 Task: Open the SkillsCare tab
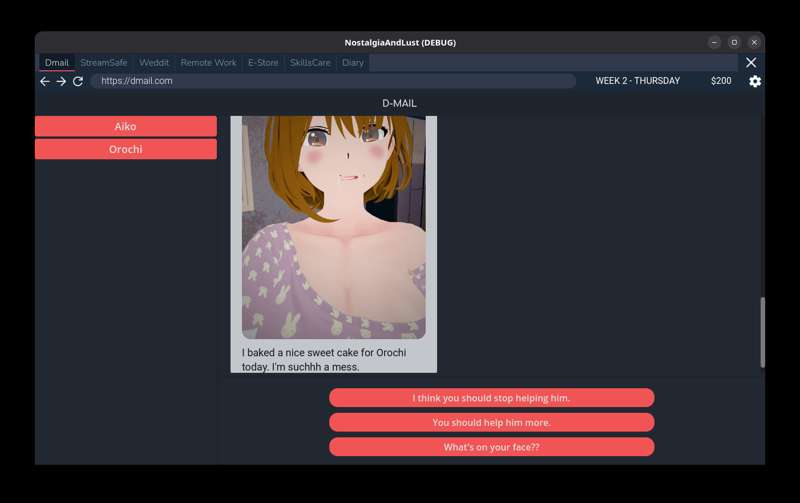click(310, 62)
